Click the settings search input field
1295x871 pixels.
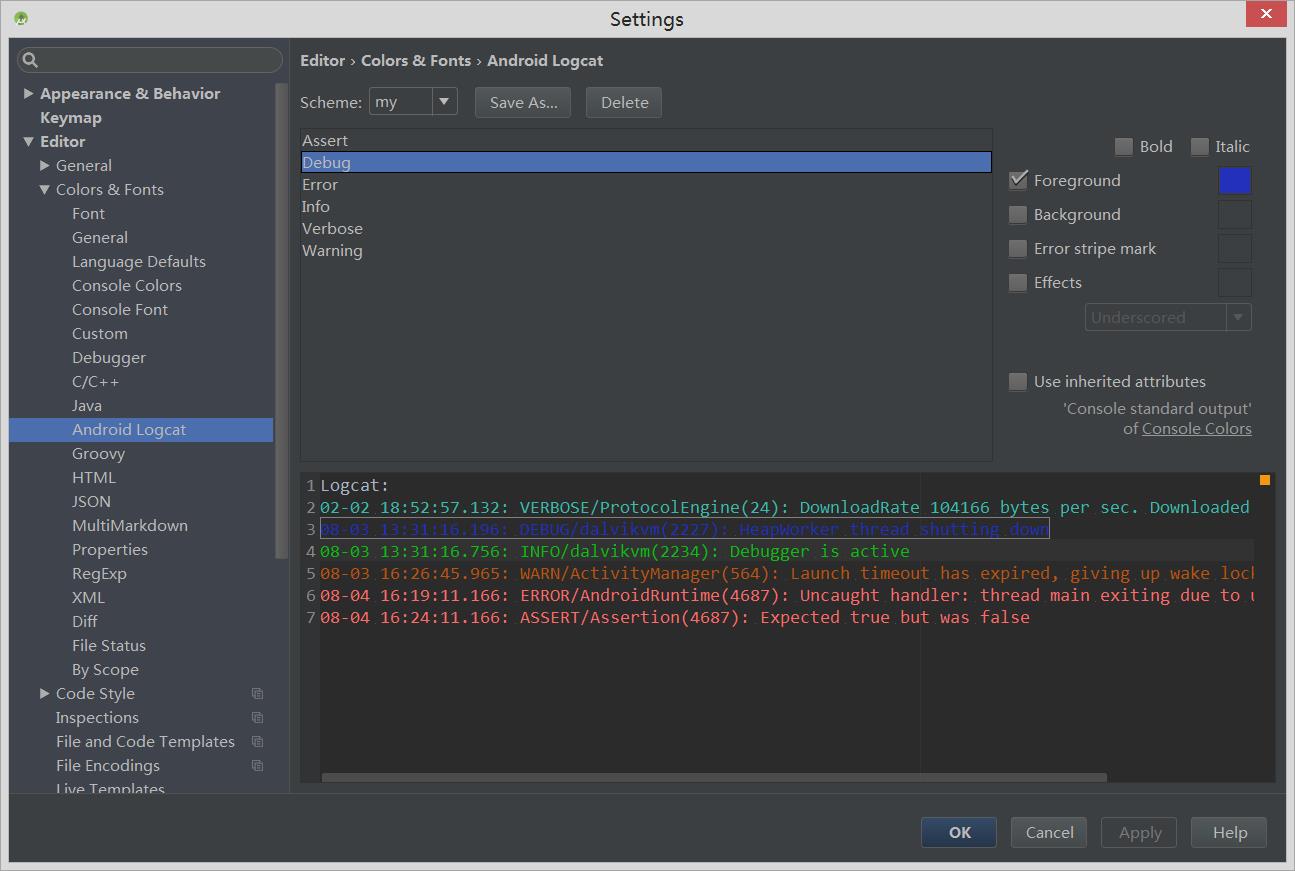(x=150, y=60)
